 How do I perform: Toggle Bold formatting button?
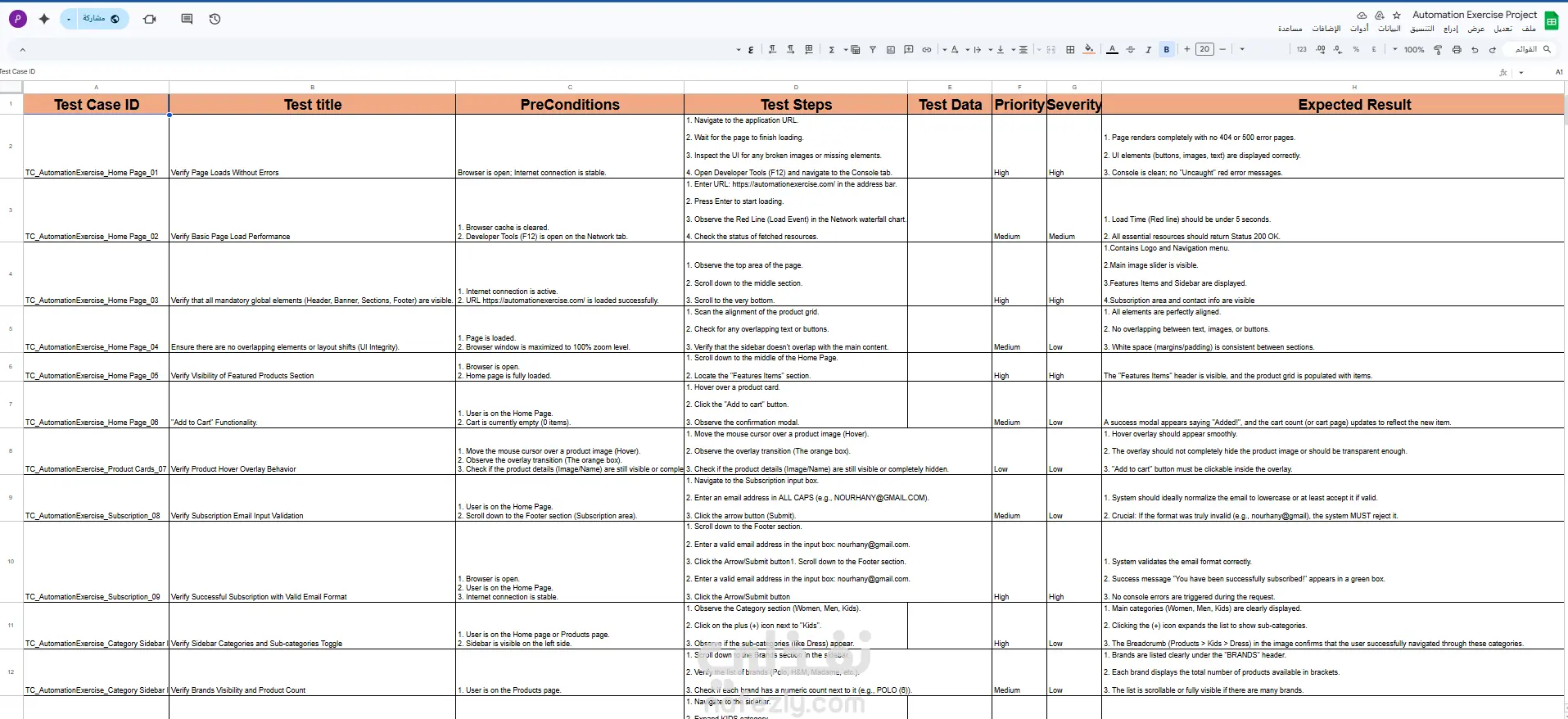[1167, 49]
